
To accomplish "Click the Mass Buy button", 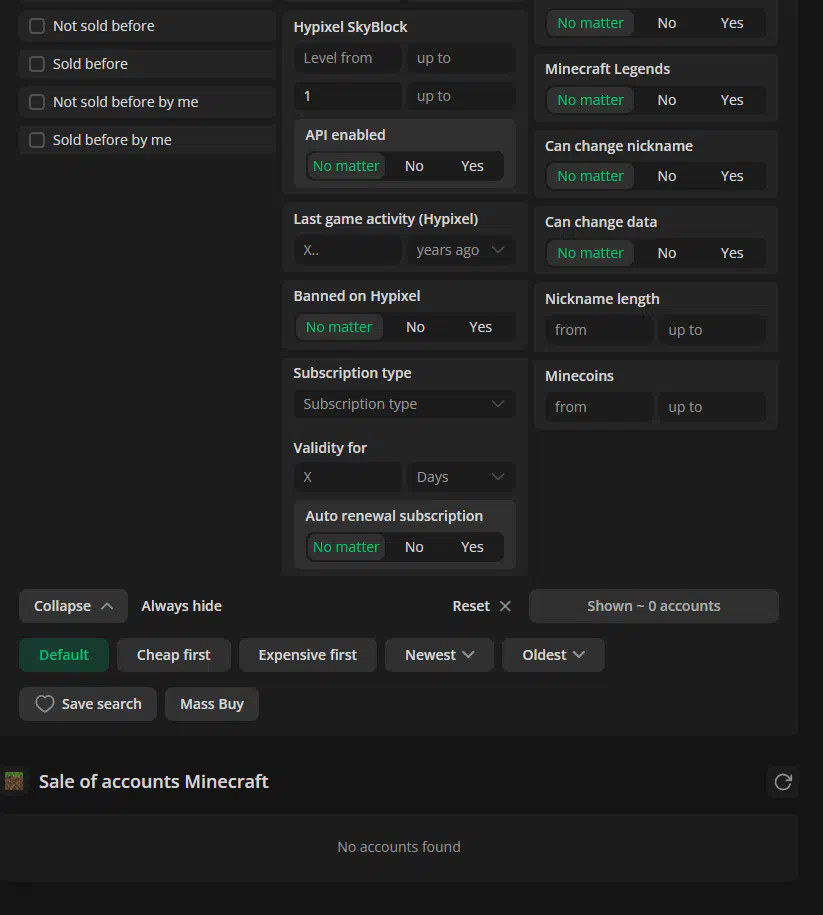I will [212, 704].
